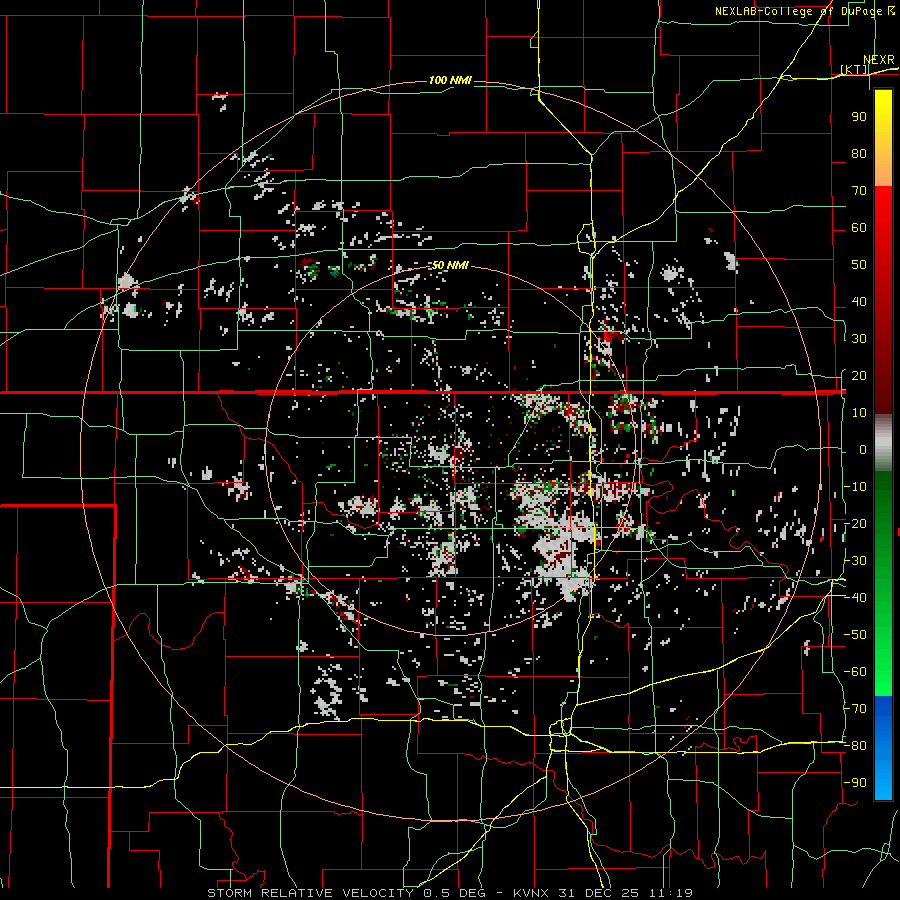
Task: Click the -40 value on the velocity scale
Action: click(855, 598)
